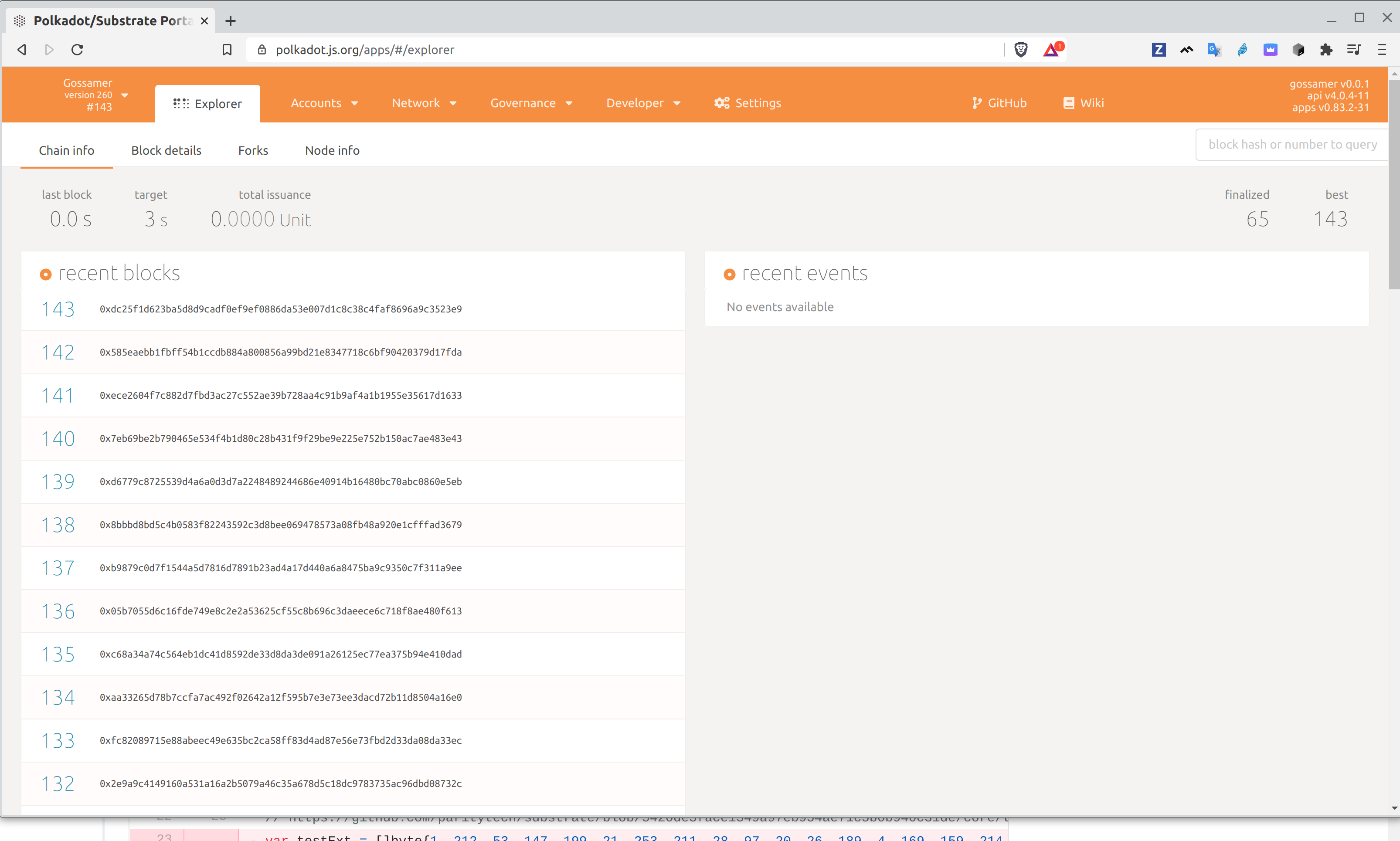The image size is (1400, 841).
Task: Expand the Developer dropdown menu
Action: pyautogui.click(x=643, y=103)
